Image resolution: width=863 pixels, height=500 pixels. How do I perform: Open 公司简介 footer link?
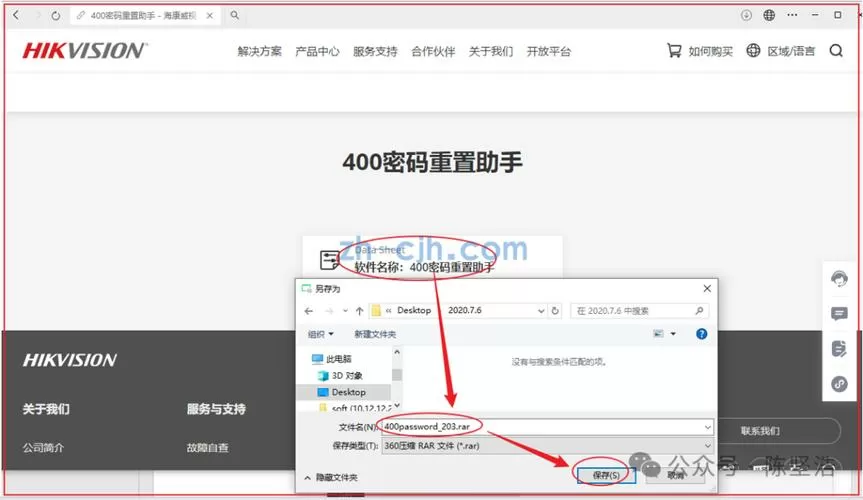click(43, 448)
